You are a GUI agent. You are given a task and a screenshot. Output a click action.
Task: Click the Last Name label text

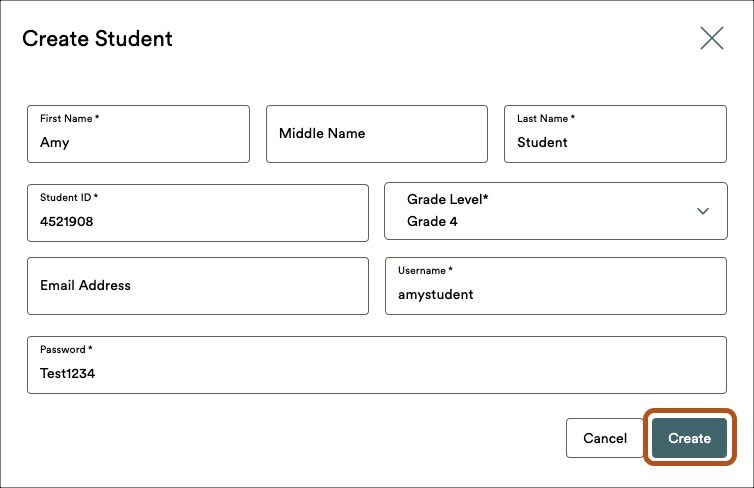pos(546,119)
